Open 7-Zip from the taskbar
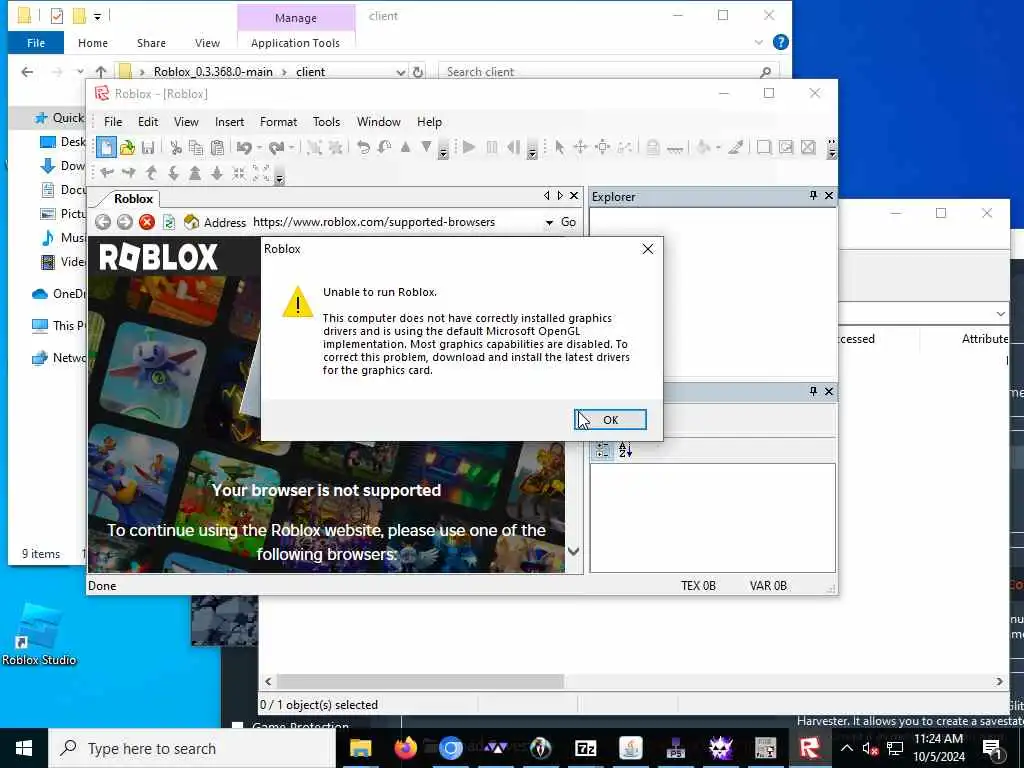 point(585,748)
